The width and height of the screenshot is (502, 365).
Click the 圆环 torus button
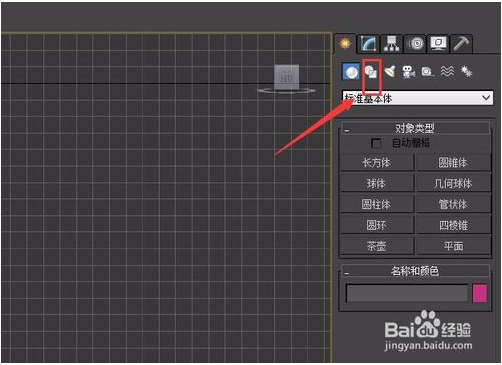[x=377, y=225]
